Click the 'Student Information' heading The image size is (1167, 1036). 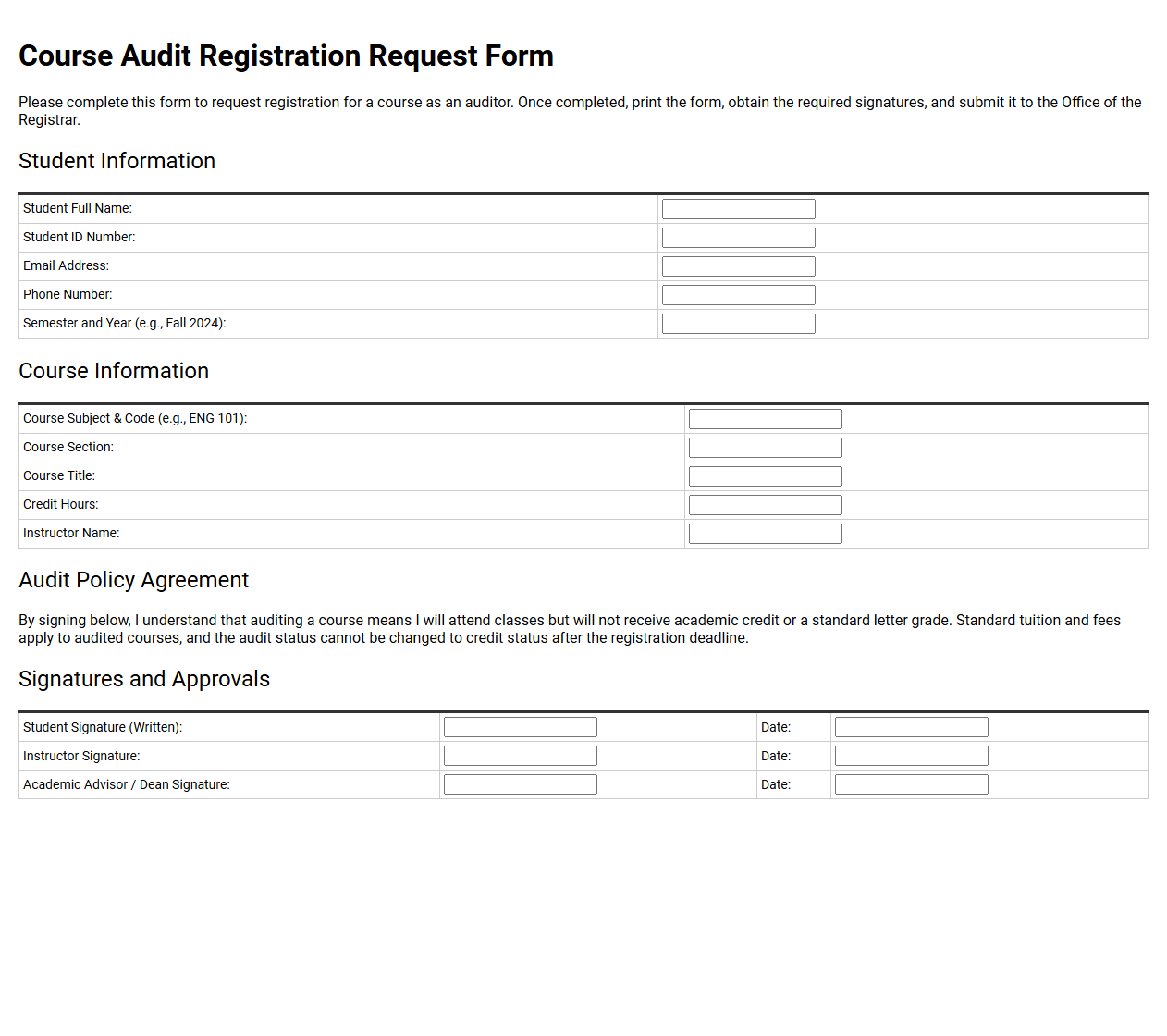(117, 161)
